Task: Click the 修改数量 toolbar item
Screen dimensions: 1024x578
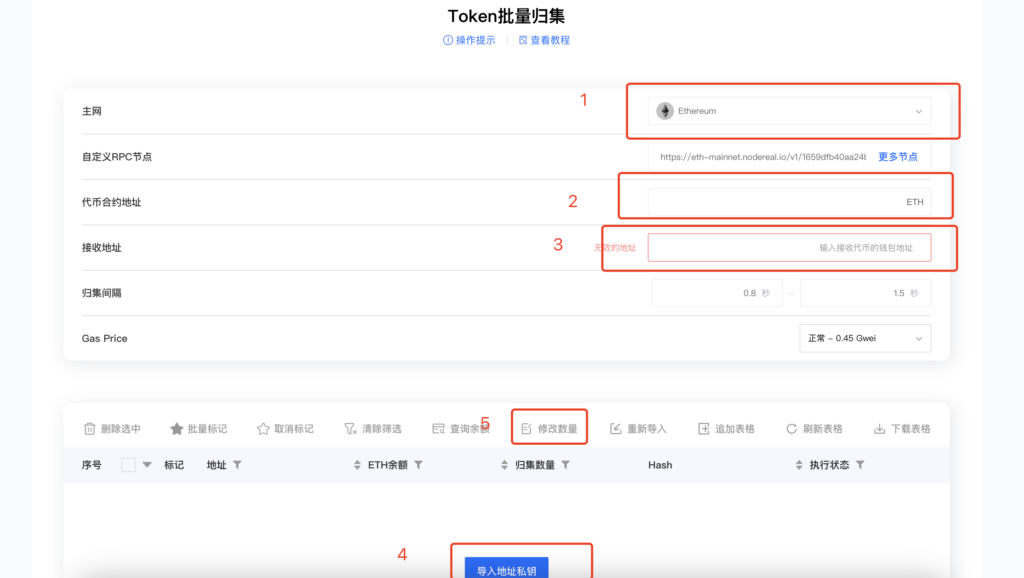Action: click(x=549, y=428)
